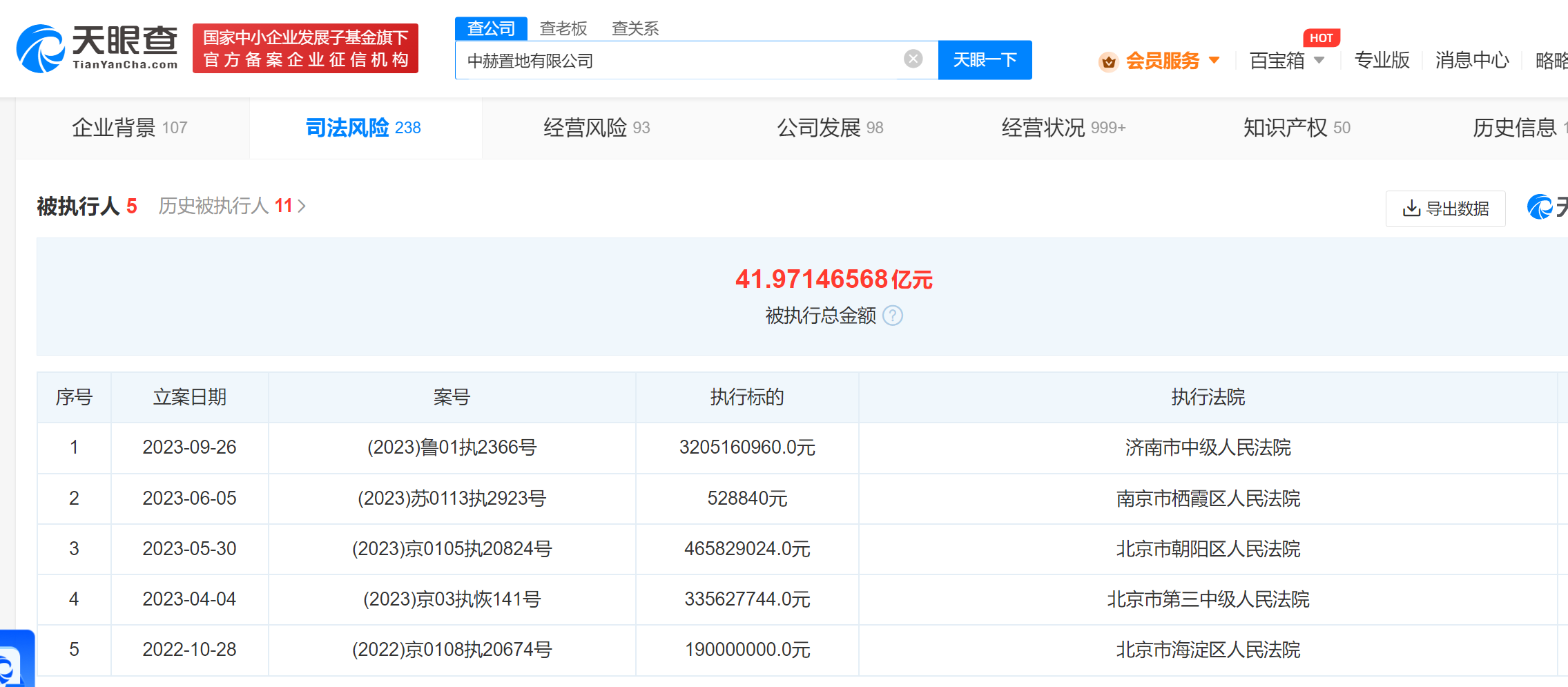Click the execution amount 528840元

[x=747, y=498]
